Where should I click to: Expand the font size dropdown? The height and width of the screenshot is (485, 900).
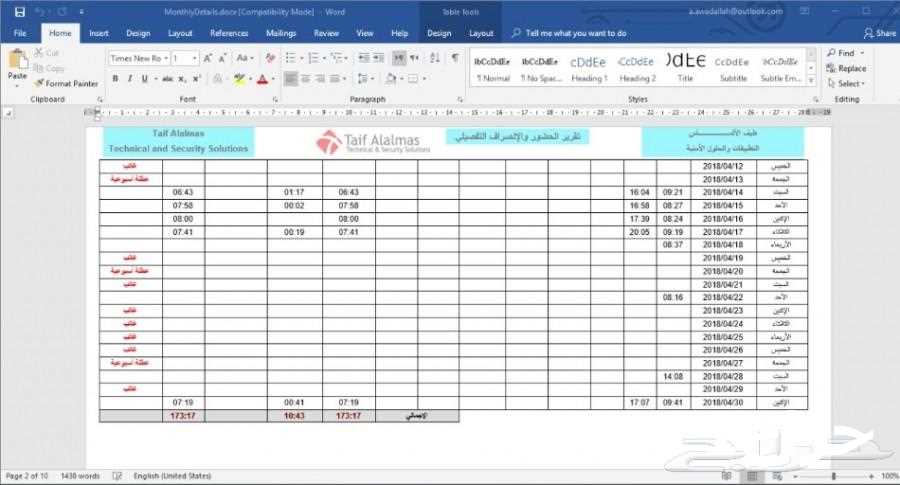[194, 58]
